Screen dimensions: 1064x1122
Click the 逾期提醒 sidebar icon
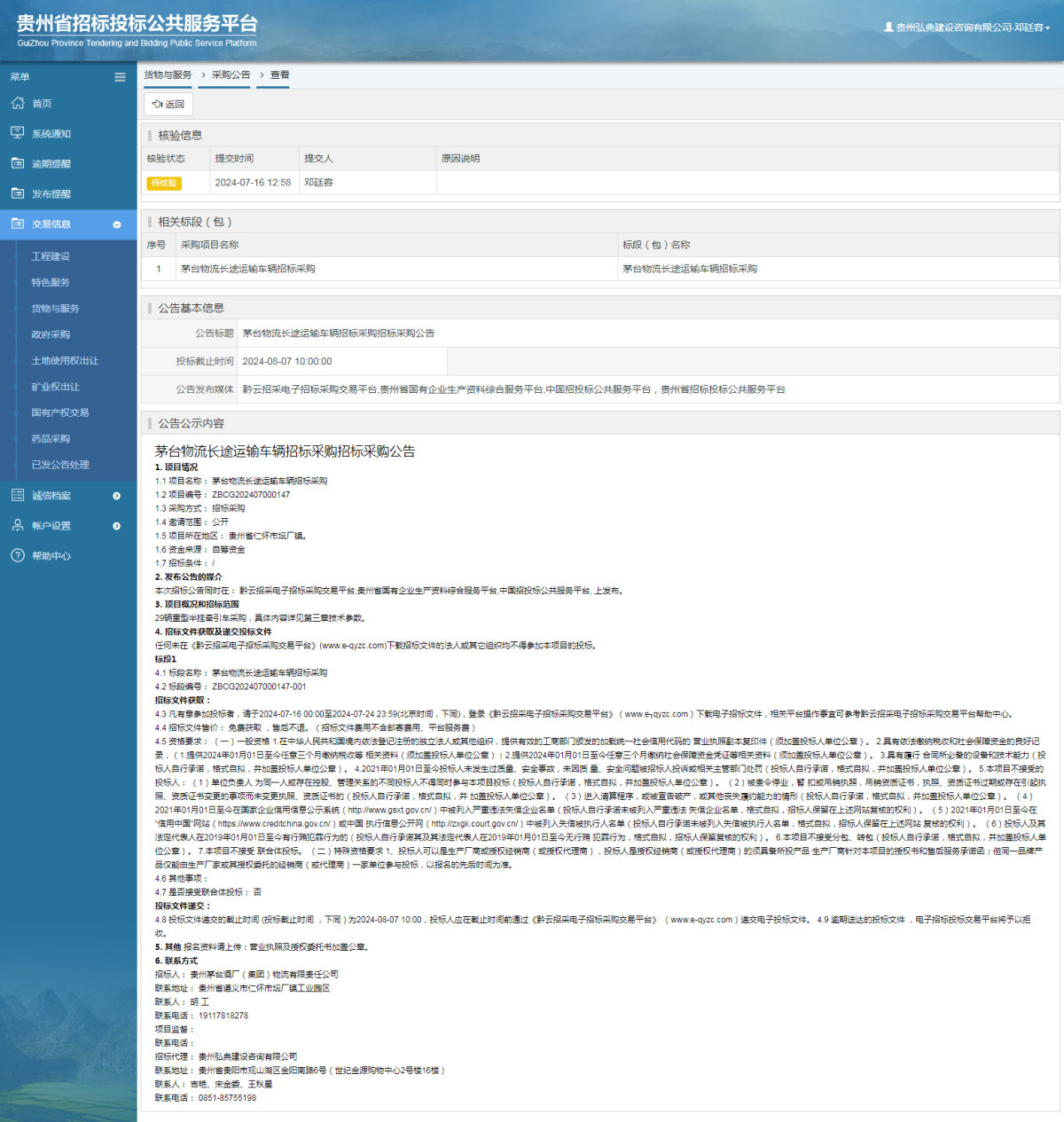click(x=18, y=163)
